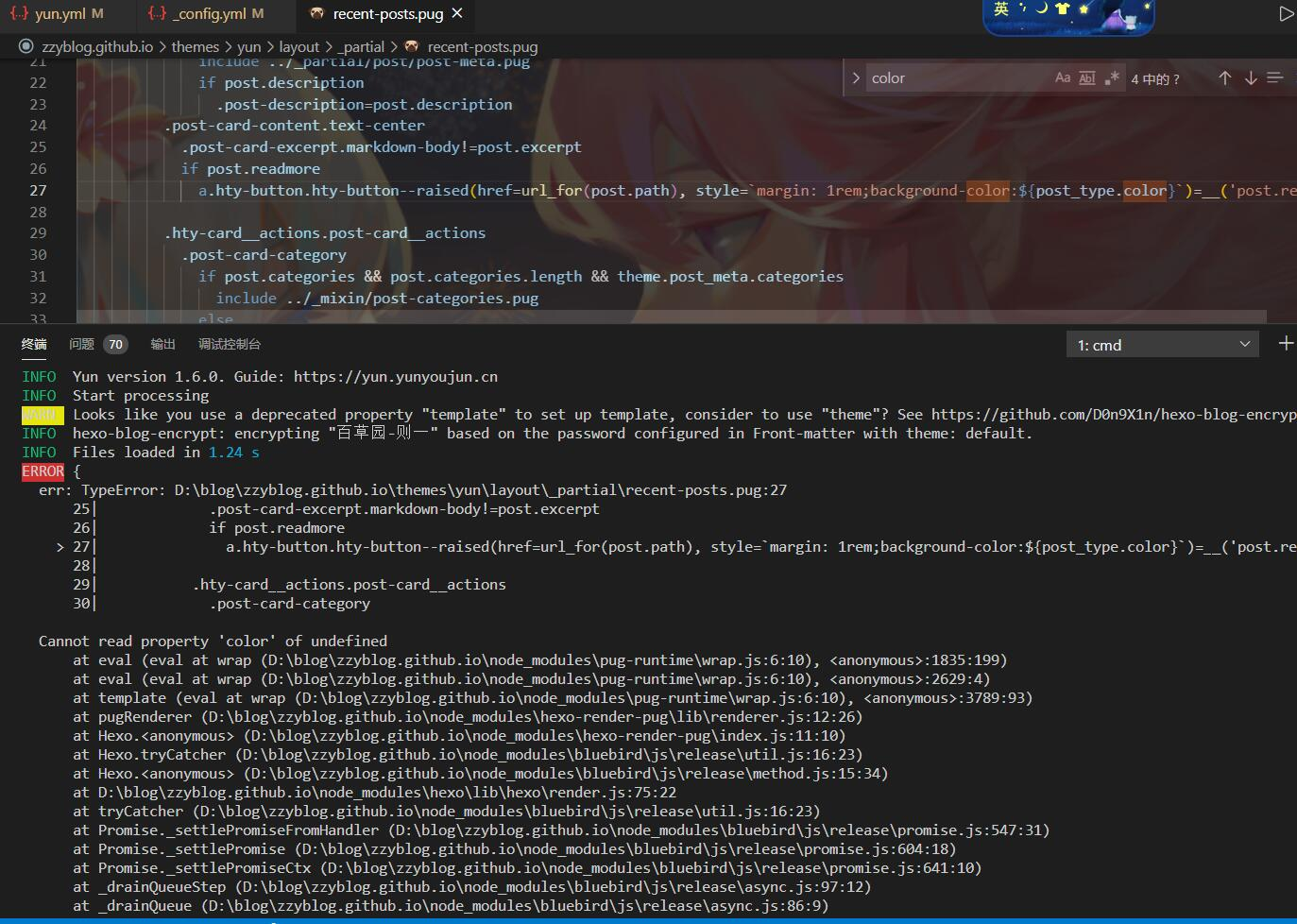1297x924 pixels.
Task: Click recent-posts.pug in the breadcrumb
Action: click(x=482, y=46)
